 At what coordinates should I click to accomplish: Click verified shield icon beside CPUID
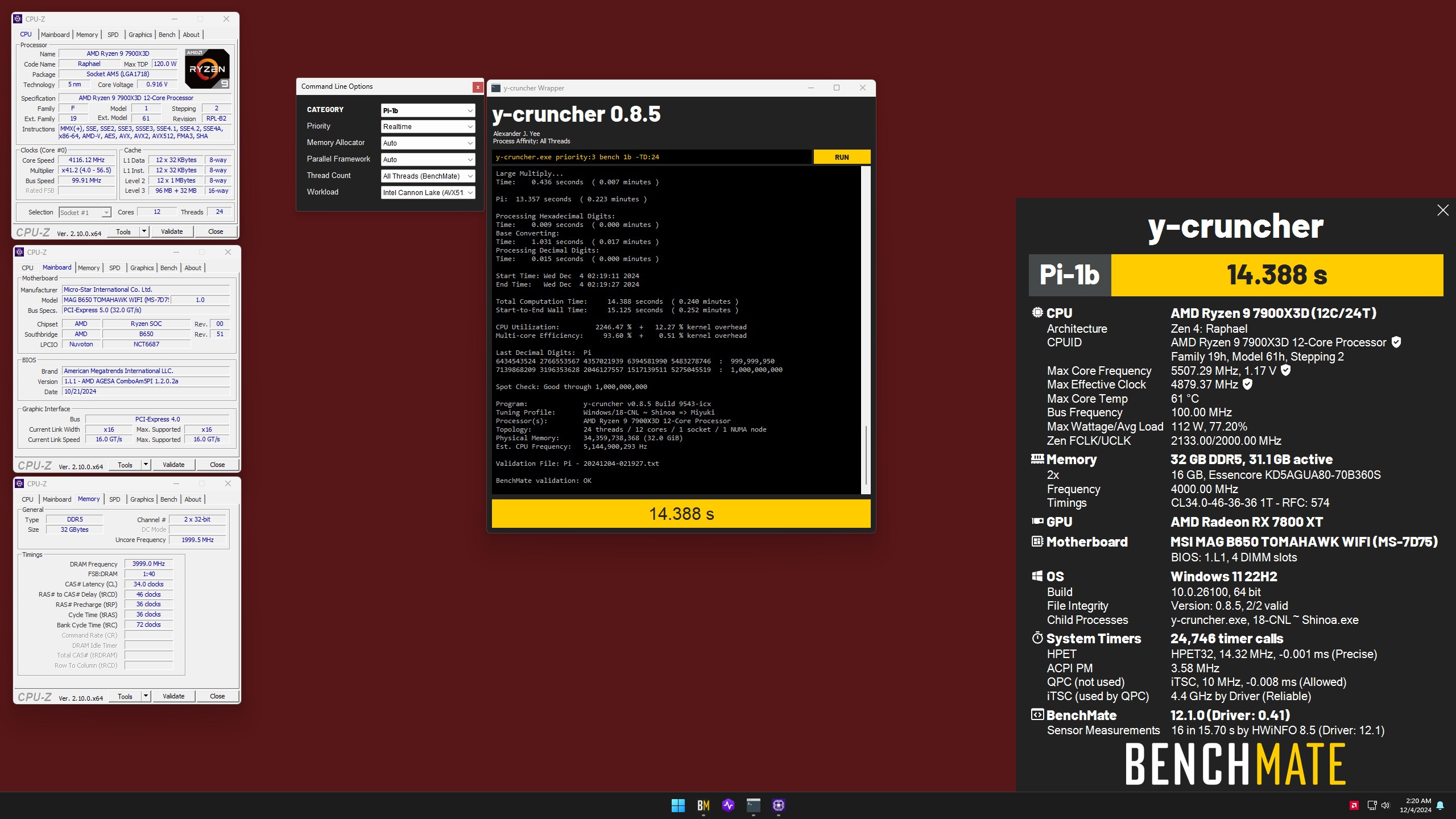tap(1396, 342)
